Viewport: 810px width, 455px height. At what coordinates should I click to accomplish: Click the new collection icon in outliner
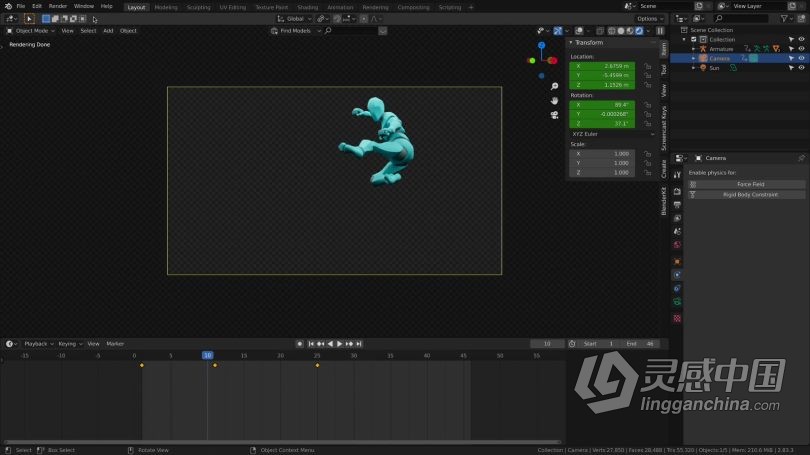point(801,19)
